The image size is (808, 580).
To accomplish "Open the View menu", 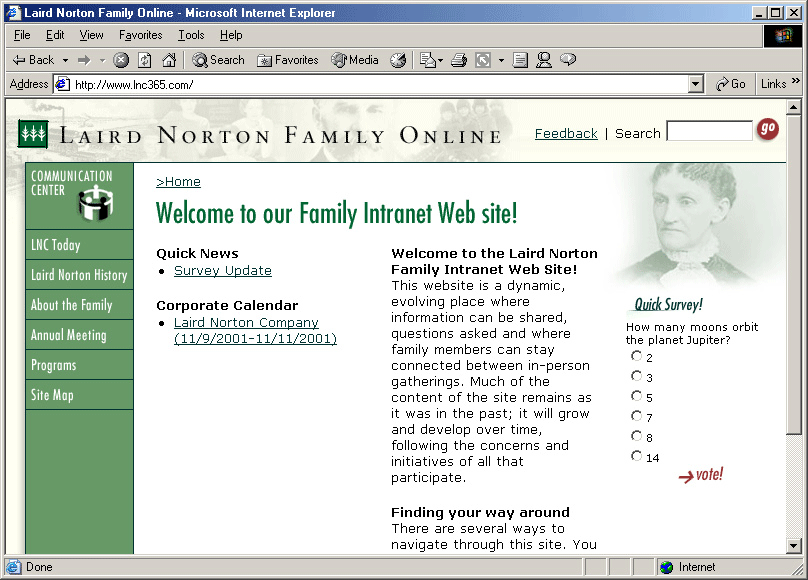I will tap(91, 35).
